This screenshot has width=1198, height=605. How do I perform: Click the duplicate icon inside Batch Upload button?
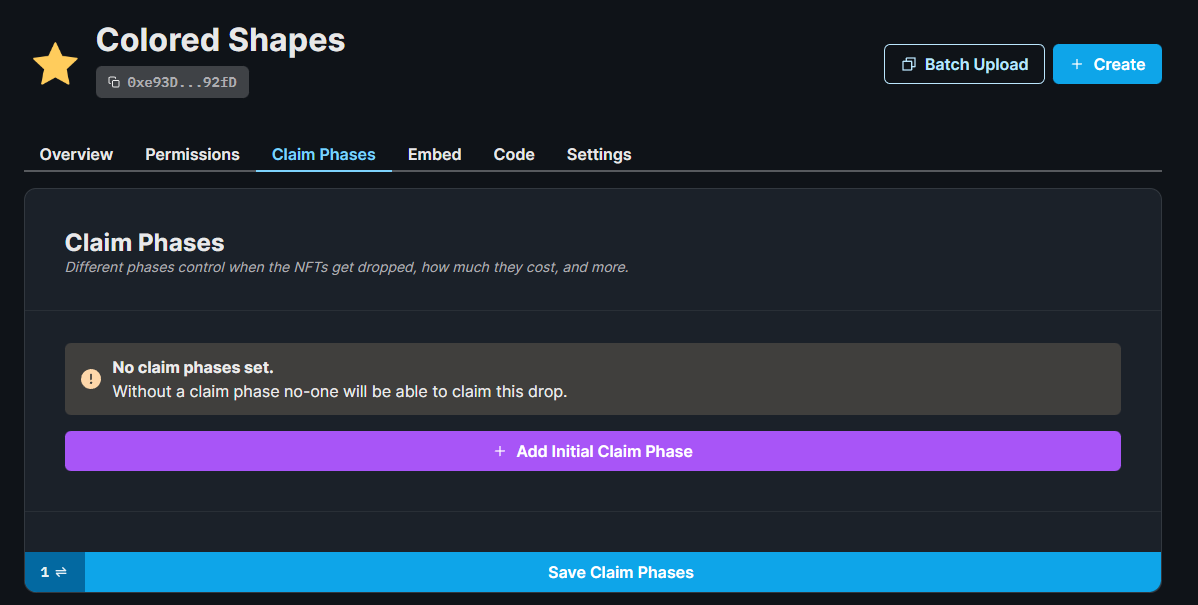[x=908, y=63]
